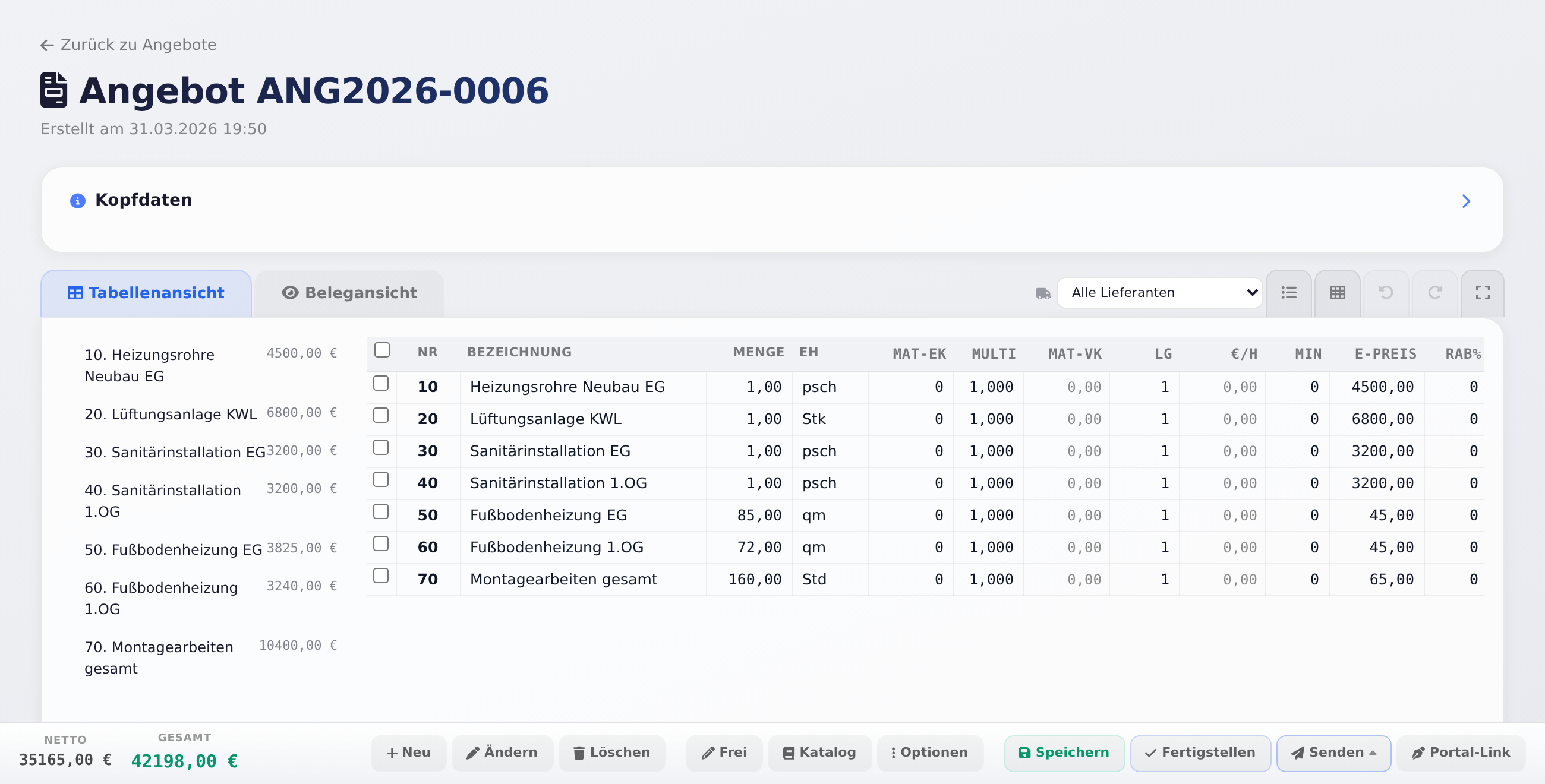Select sidebar item 10. Heizungsrohre Neubau EG
This screenshot has width=1545, height=784.
click(210, 365)
